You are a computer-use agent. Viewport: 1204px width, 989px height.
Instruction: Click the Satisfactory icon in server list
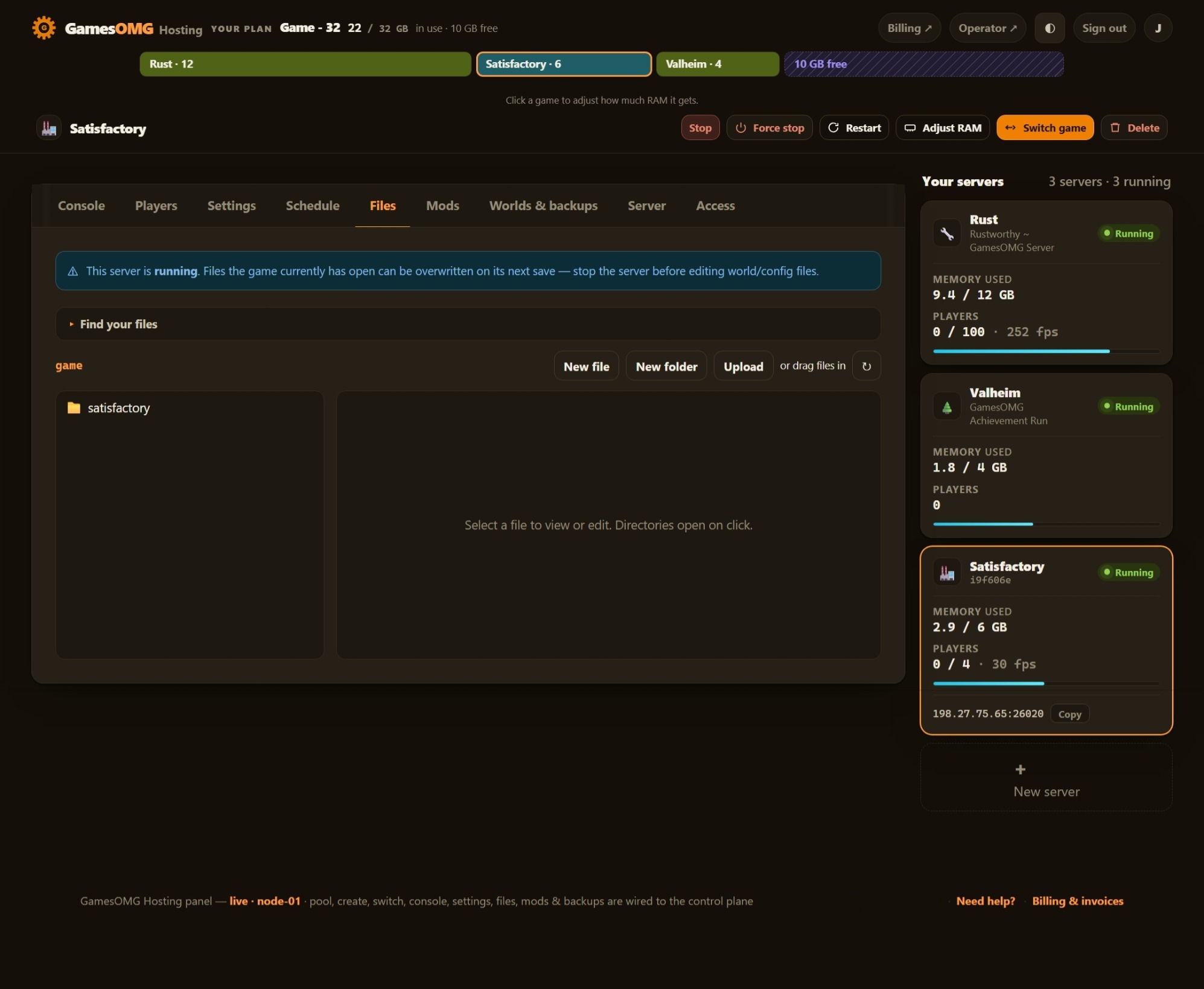[947, 573]
